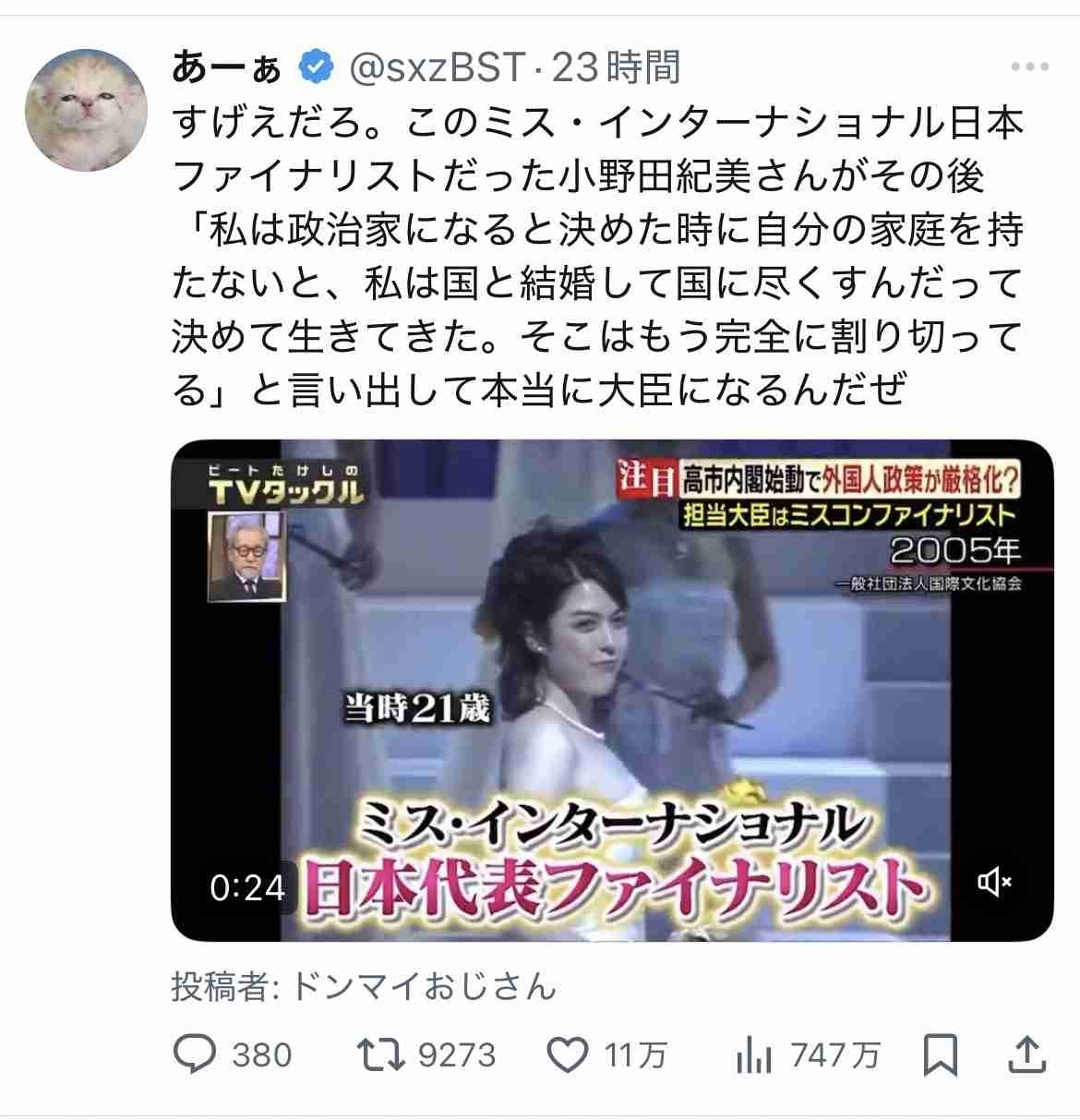The image size is (1080, 1120).
Task: Open the reply icon with 380 comments
Action: point(194,1054)
